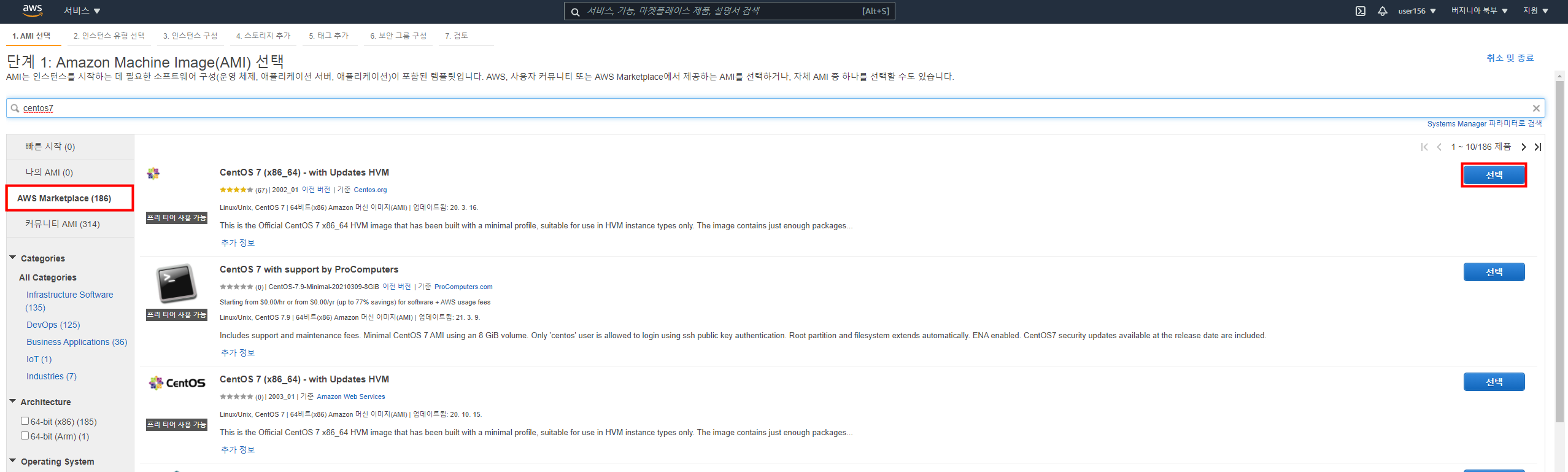1568x472 pixels.
Task: Click the ProComputers terminal thumbnail
Action: click(176, 283)
